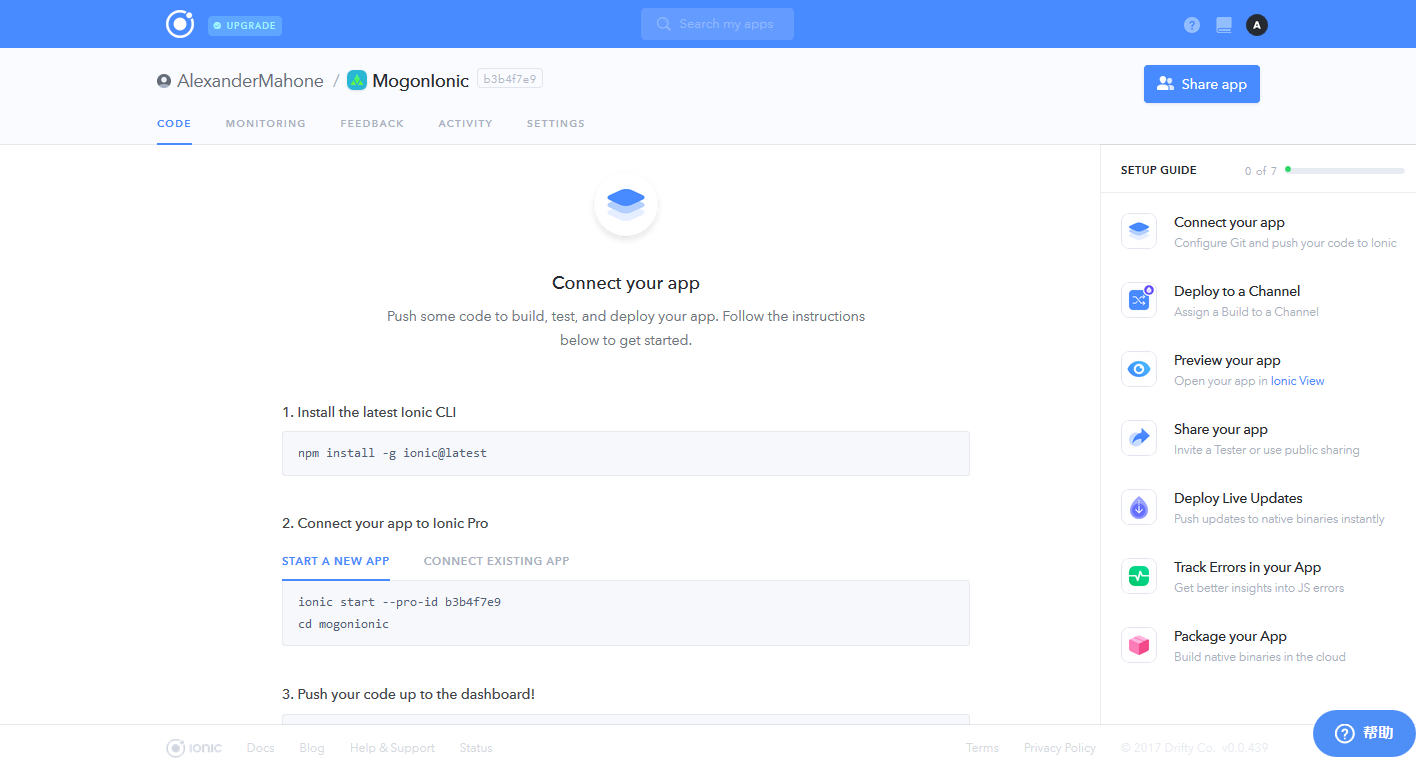Viewport: 1416px width, 765px height.
Task: Open the user avatar menu
Action: (x=1257, y=25)
